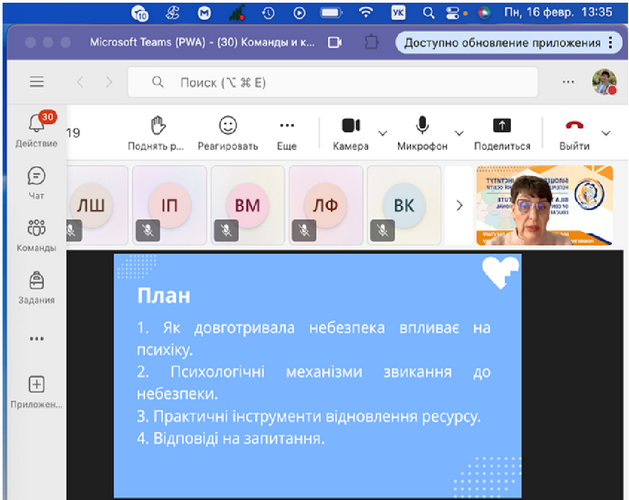Screen dimensions: 629x500
Task: Click the Raise hand (Поднять р...) icon
Action: tap(156, 125)
